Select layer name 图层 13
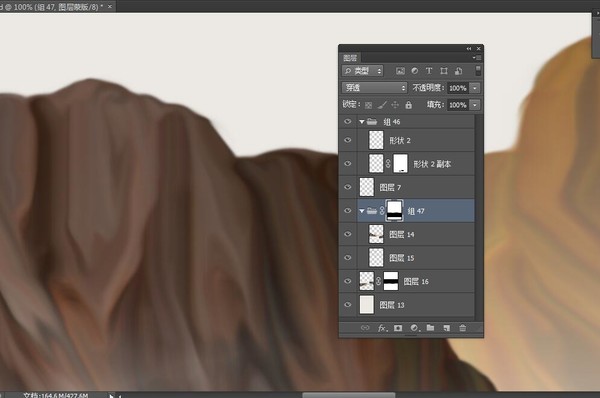Screen dimensions: 600x398 point(392,305)
